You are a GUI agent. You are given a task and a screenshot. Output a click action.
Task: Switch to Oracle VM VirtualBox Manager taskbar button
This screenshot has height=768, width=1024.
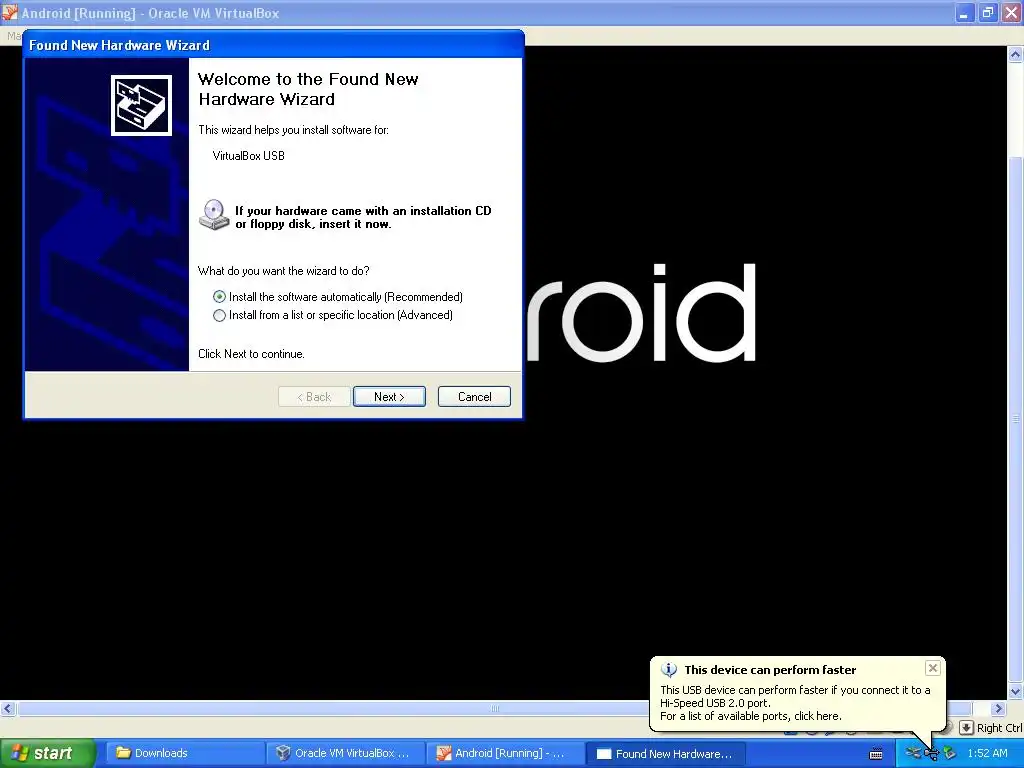coord(345,753)
